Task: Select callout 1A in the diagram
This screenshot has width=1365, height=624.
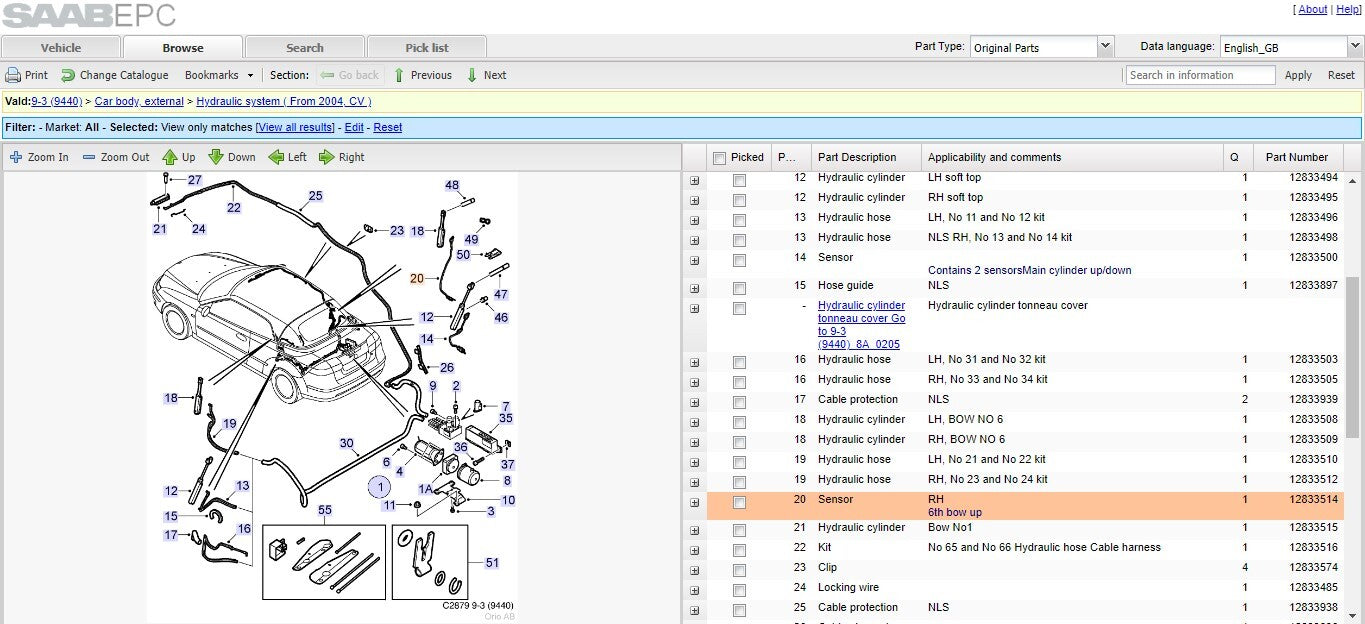Action: 426,489
